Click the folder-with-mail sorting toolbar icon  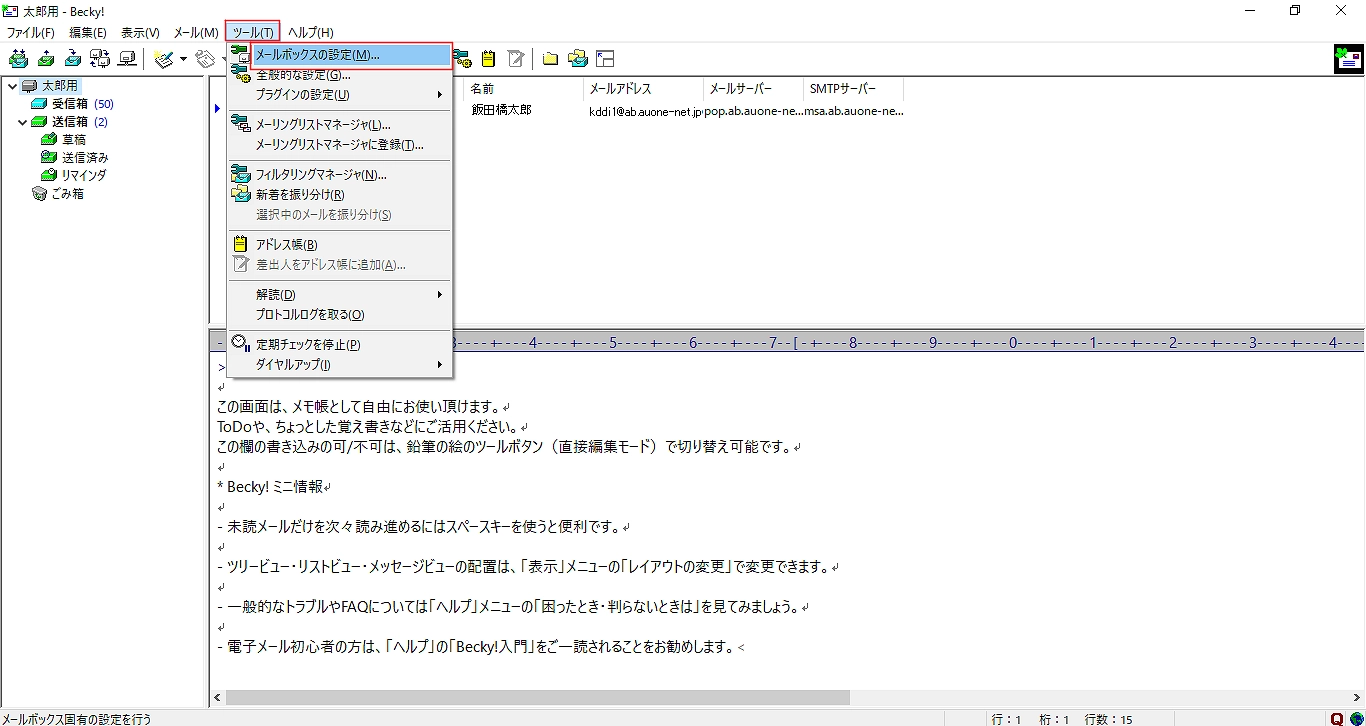pyautogui.click(x=577, y=59)
